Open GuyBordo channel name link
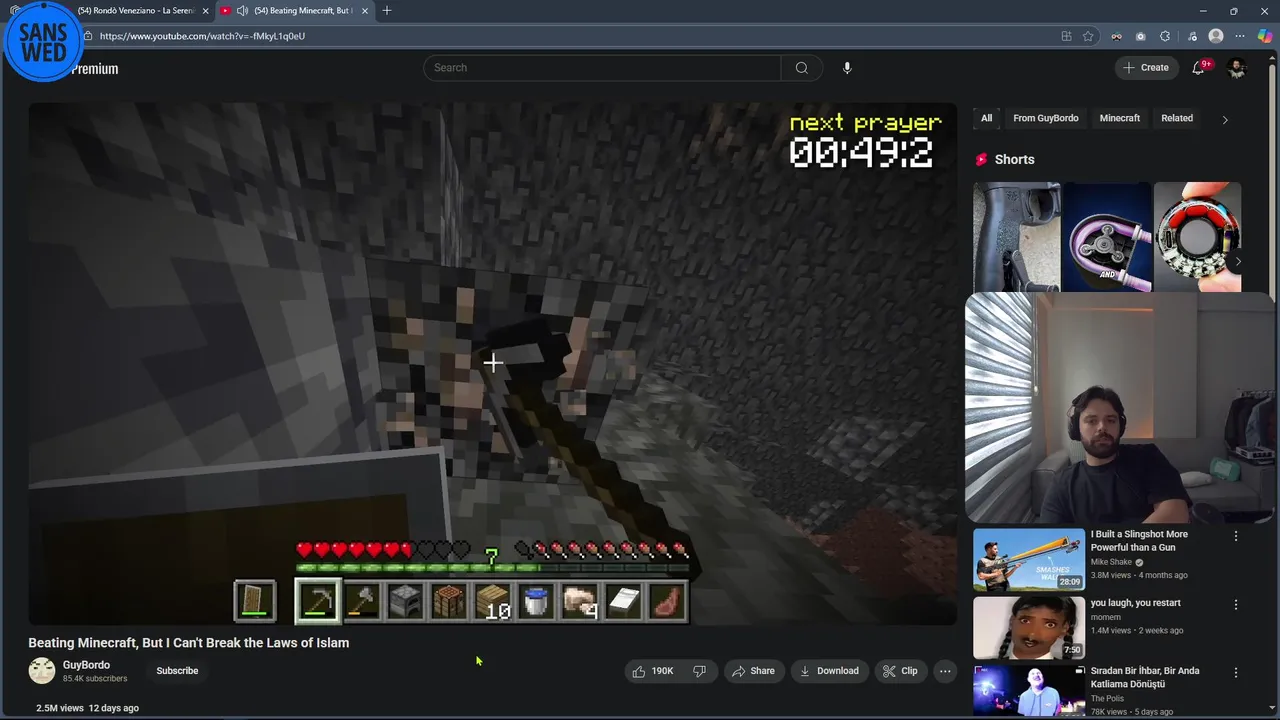Screen dimensions: 1280x720 pyautogui.click(x=86, y=665)
